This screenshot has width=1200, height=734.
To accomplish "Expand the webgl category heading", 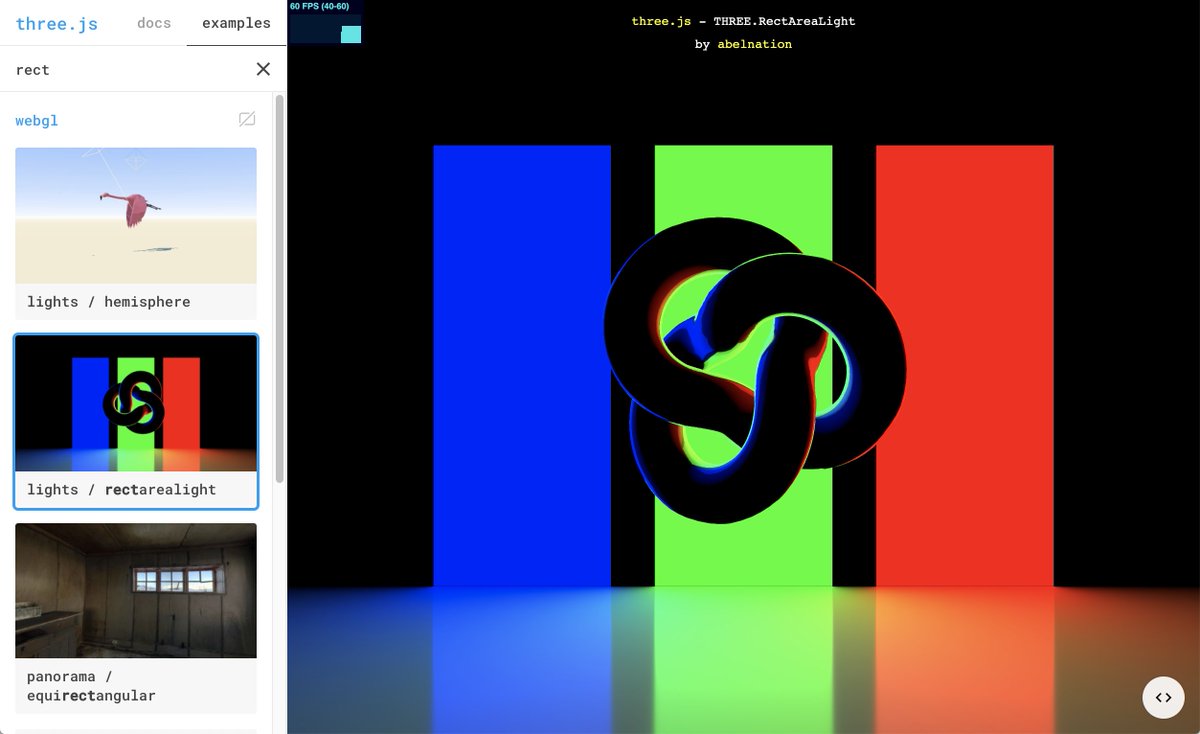I will tap(36, 120).
